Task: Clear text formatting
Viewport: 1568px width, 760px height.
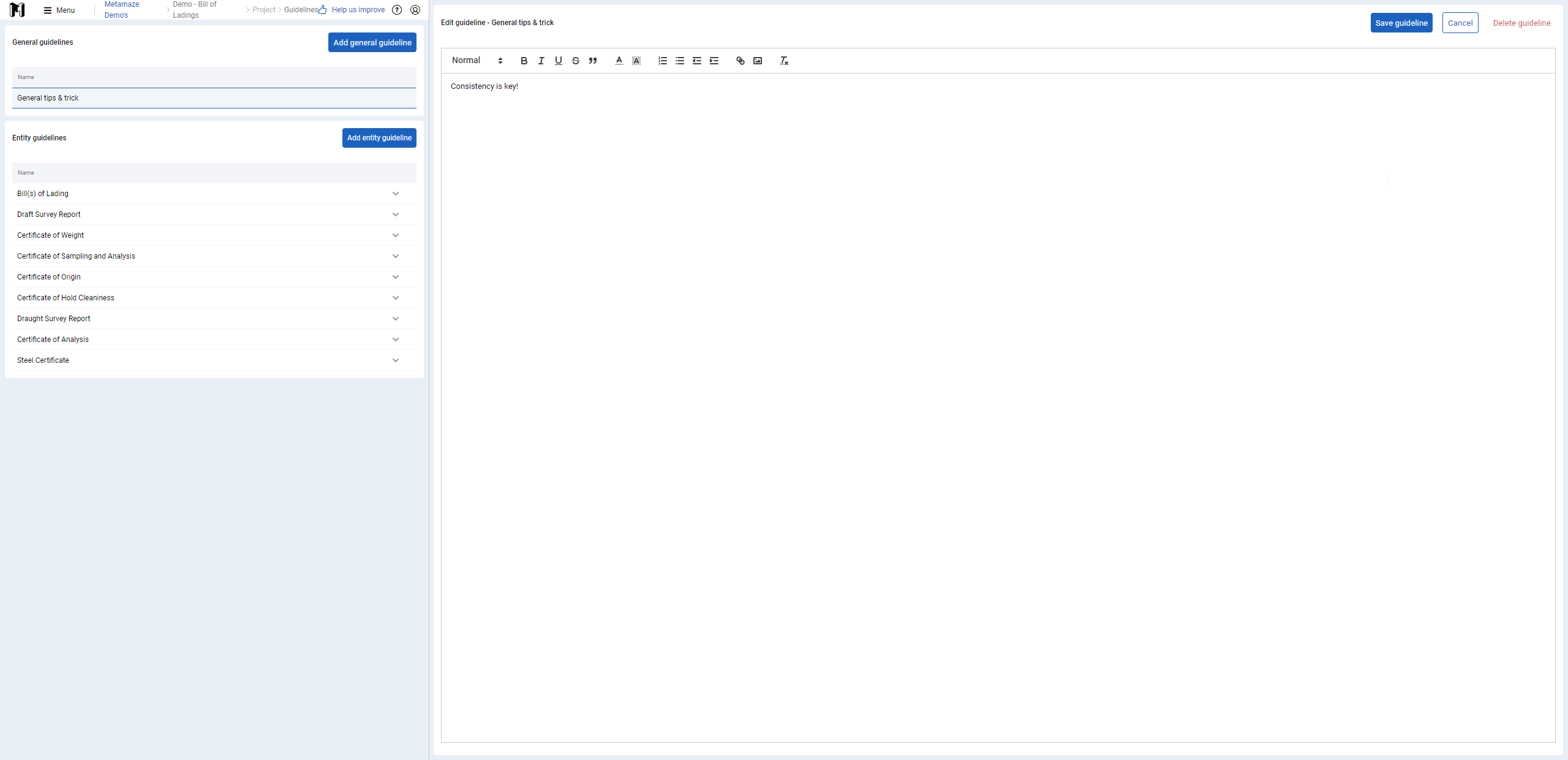Action: pos(783,61)
